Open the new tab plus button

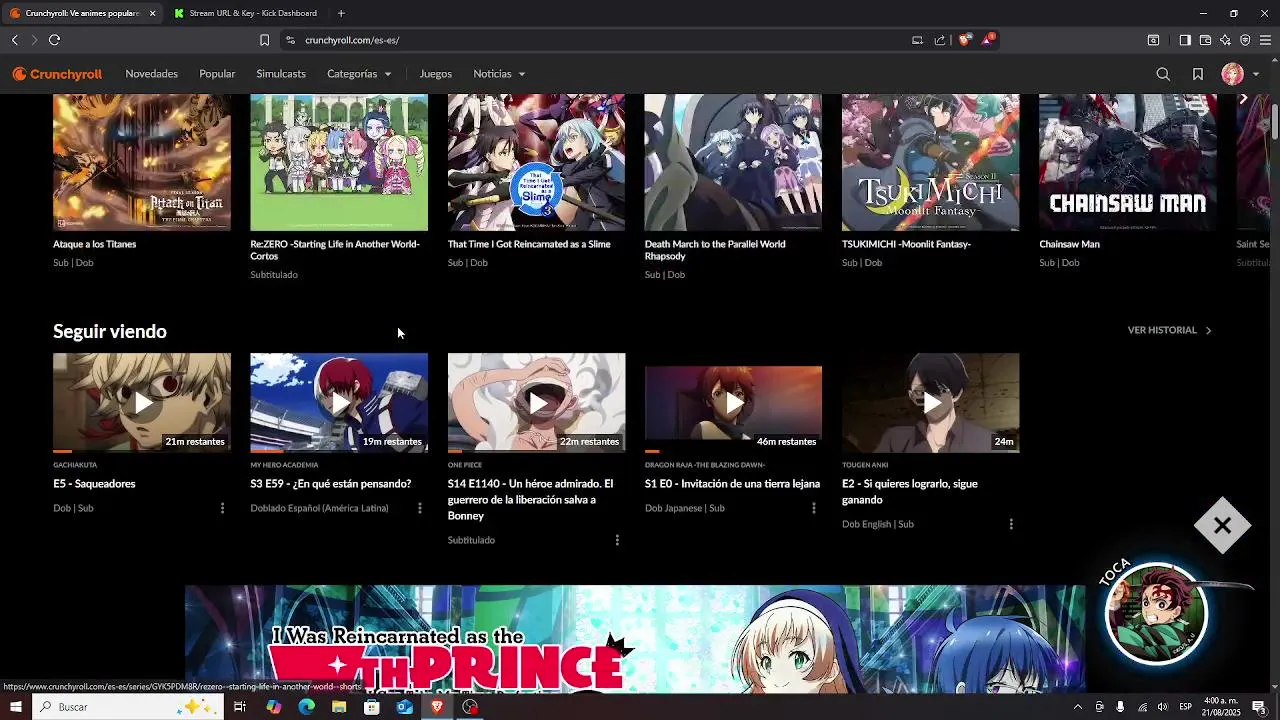pos(341,13)
